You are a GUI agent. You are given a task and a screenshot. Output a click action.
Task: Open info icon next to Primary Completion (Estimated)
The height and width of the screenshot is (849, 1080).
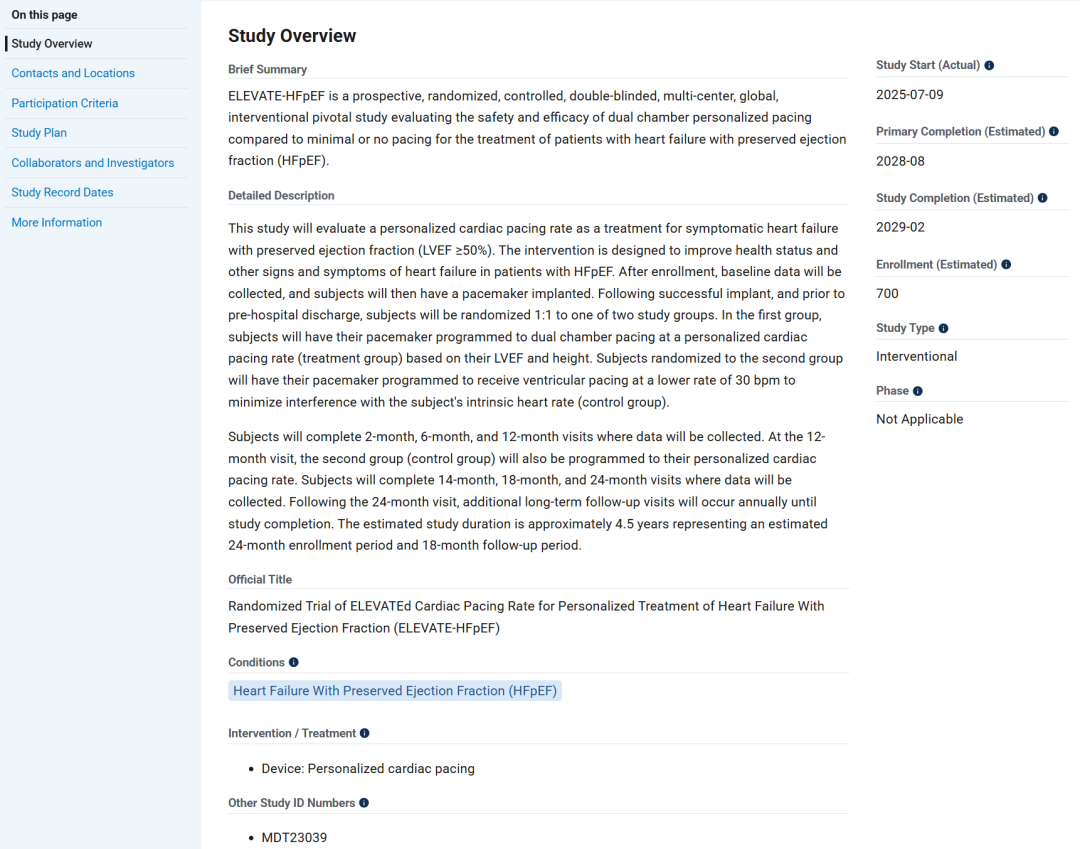click(x=1054, y=132)
